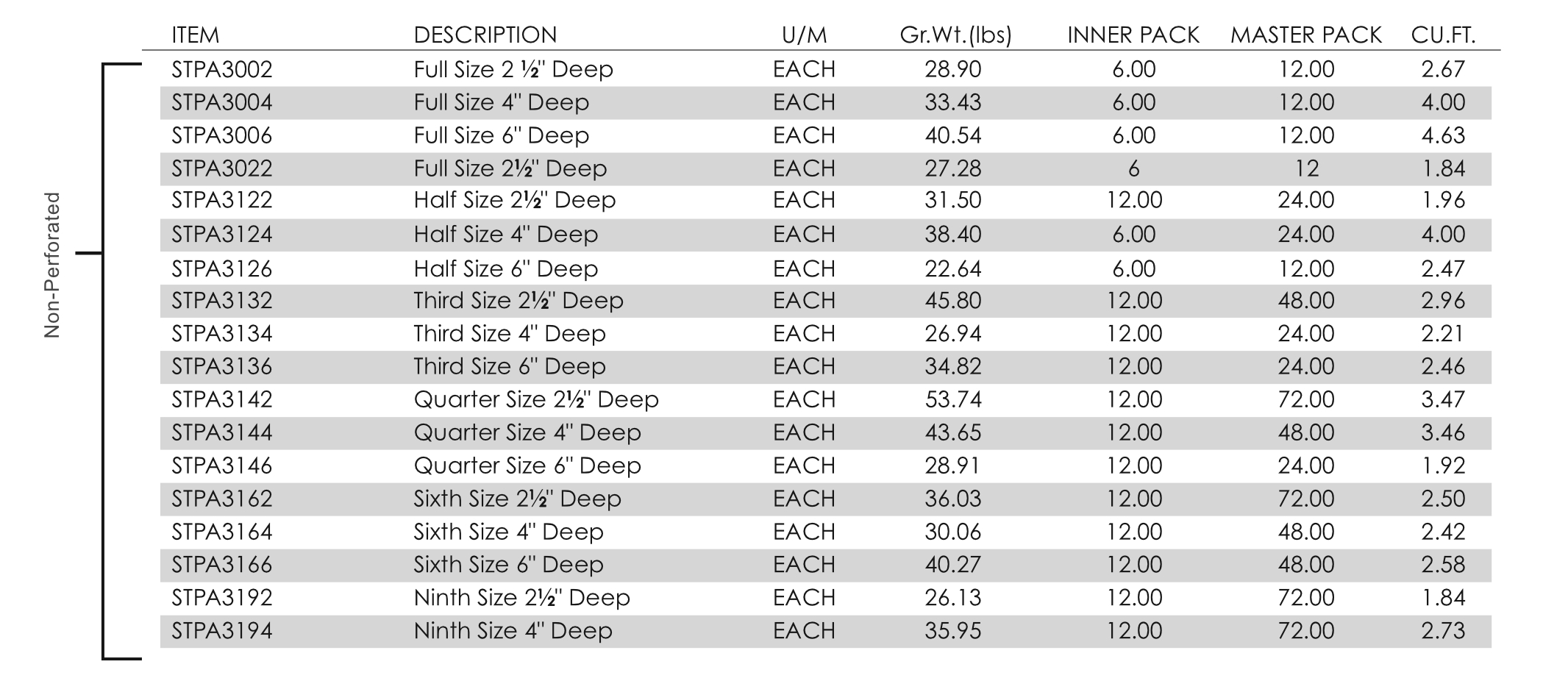Click description Ninth Size 2½" Deep

click(521, 598)
